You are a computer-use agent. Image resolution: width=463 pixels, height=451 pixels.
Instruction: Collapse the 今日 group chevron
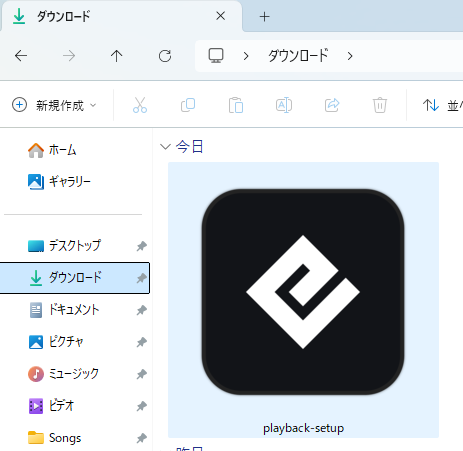(x=165, y=146)
